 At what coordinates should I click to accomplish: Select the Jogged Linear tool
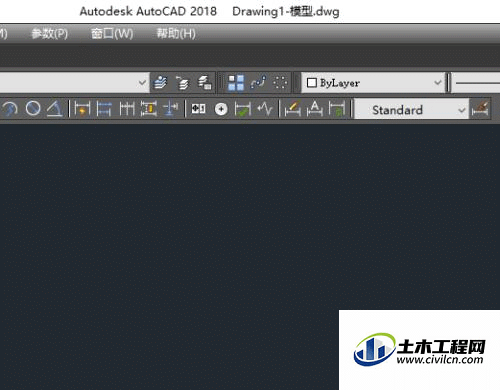(x=265, y=109)
